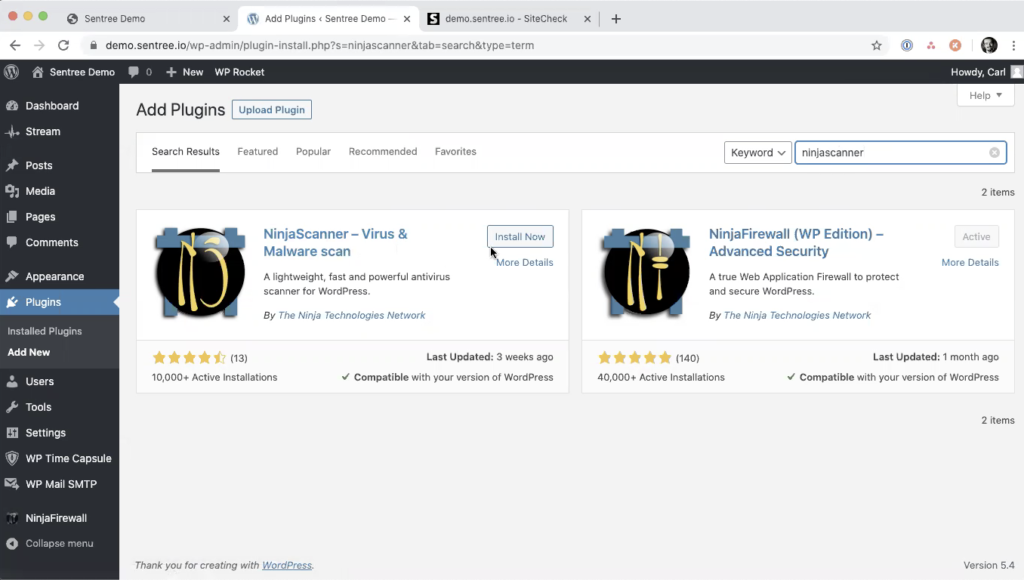Viewport: 1024px width, 580px height.
Task: Expand the Help panel dropdown
Action: 985,95
